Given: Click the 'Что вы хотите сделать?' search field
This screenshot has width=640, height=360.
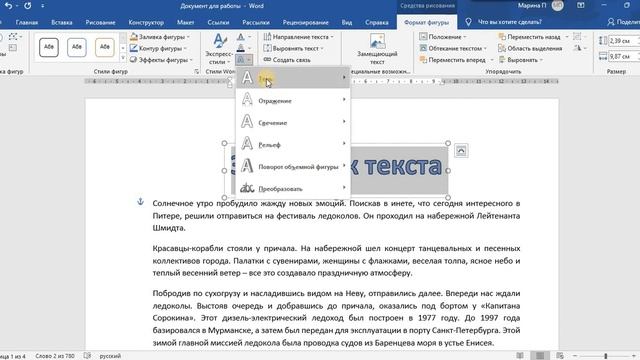Looking at the screenshot, I should coord(509,22).
